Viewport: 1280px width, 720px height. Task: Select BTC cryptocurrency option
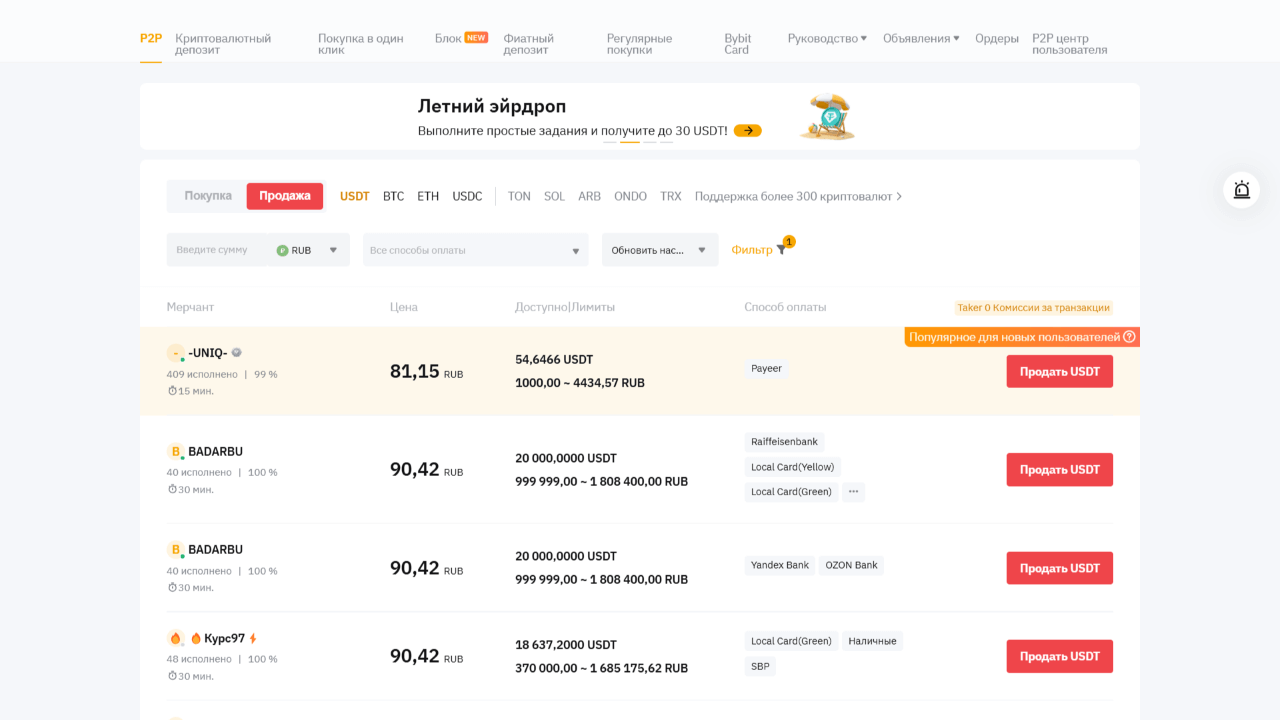click(x=393, y=197)
